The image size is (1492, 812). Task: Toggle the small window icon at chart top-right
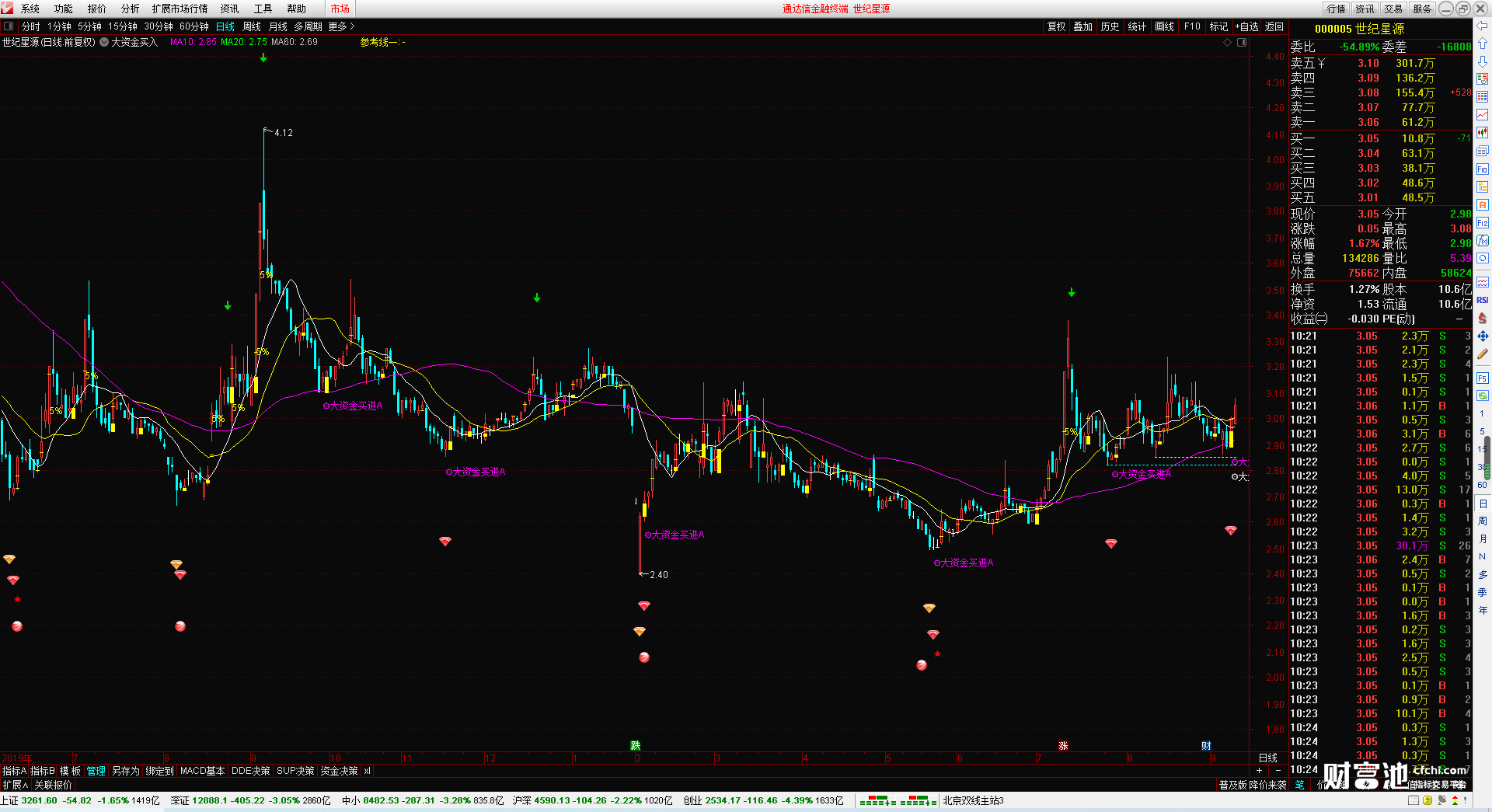coord(1242,43)
